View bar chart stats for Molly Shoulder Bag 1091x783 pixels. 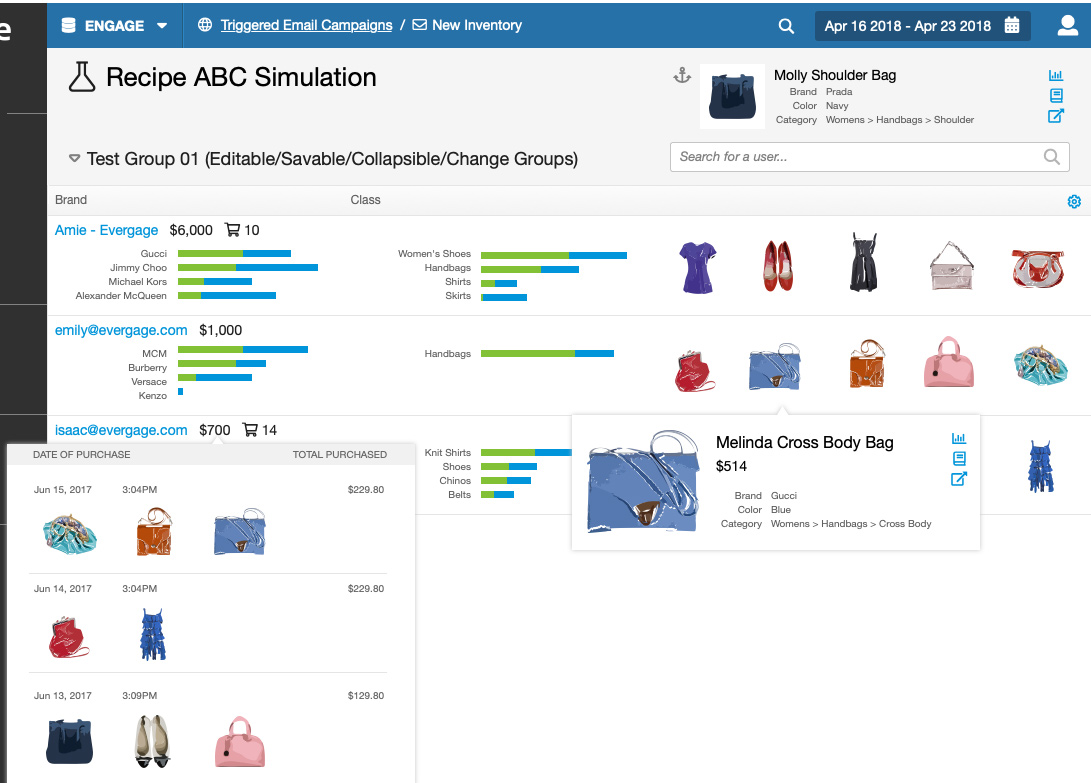[x=1056, y=75]
